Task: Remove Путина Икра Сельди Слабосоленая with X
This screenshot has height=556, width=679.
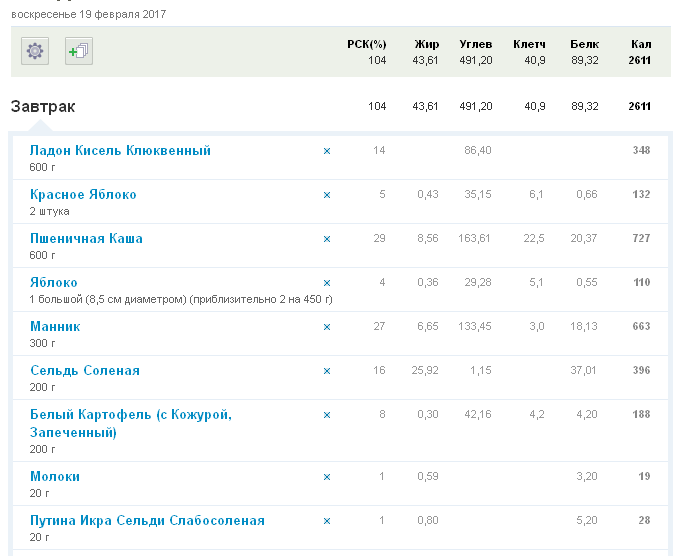Action: pos(326,521)
